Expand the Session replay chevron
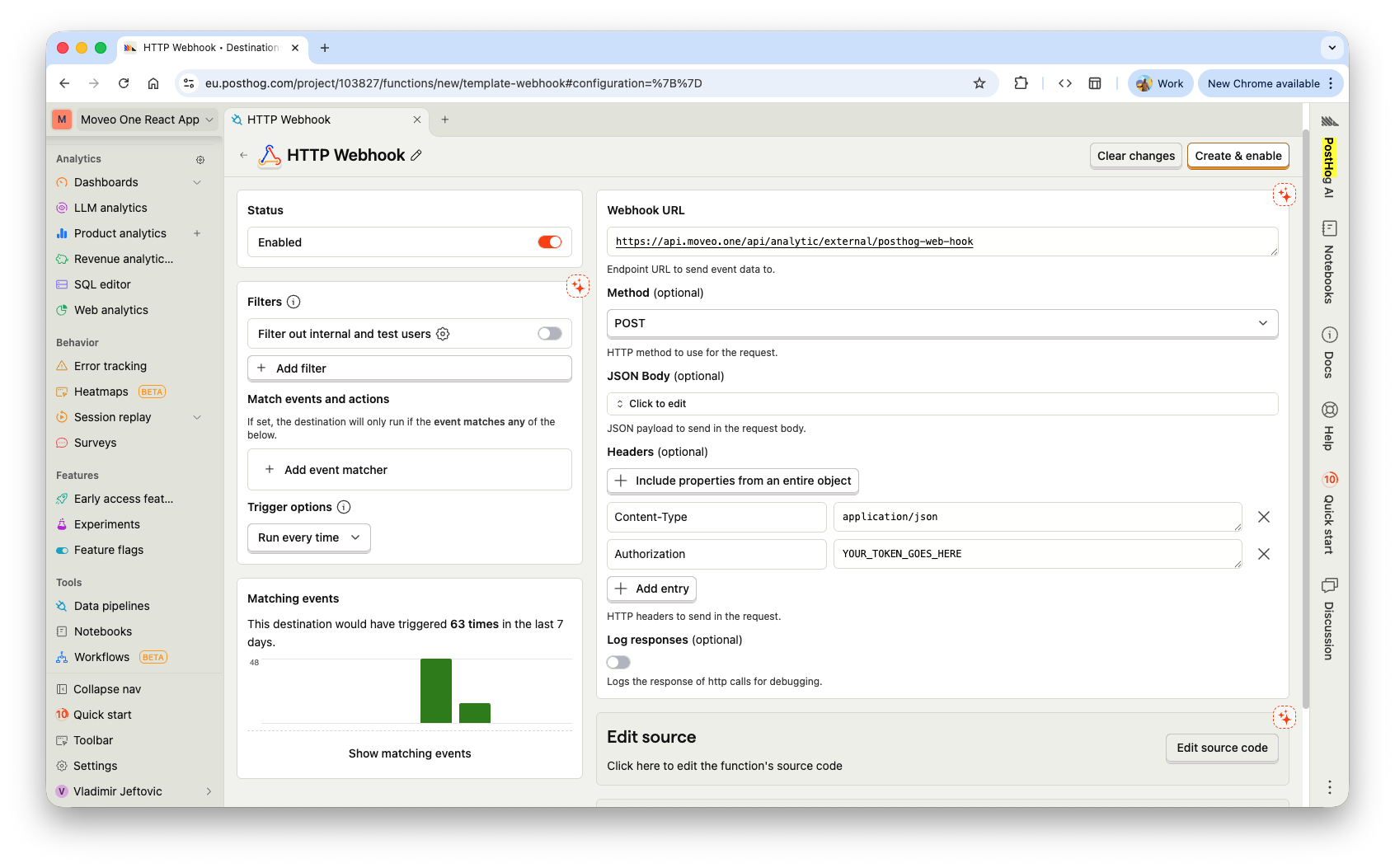Screen dimensions: 1395x868 click(x=197, y=417)
